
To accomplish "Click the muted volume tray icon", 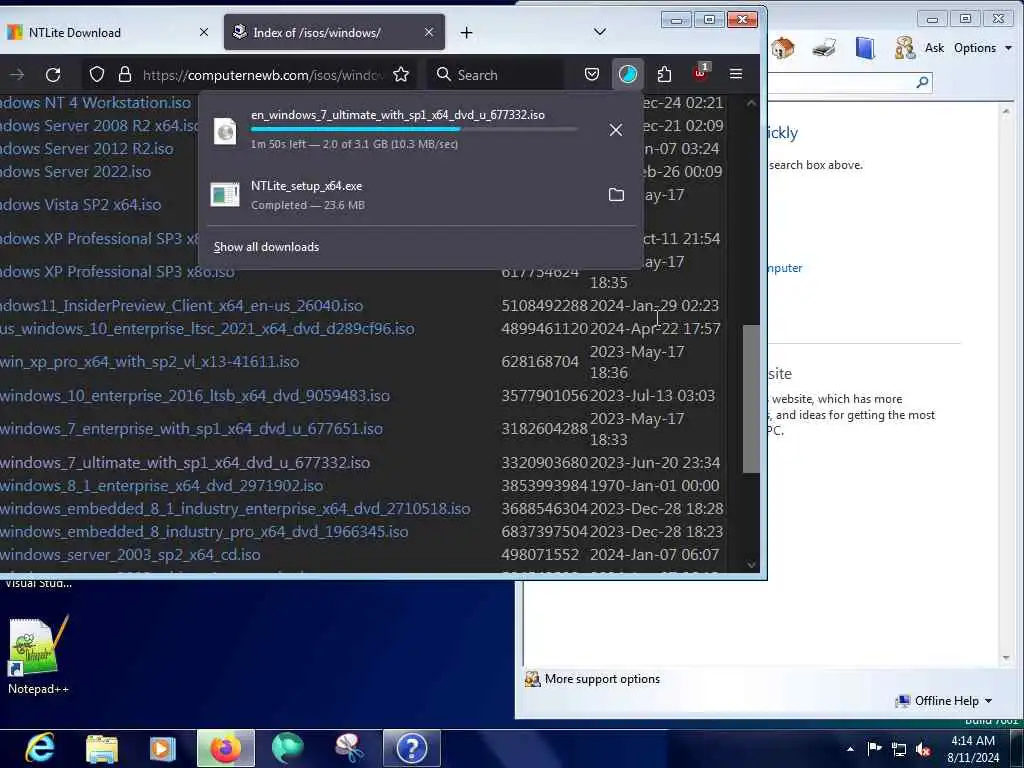I will click(x=923, y=749).
